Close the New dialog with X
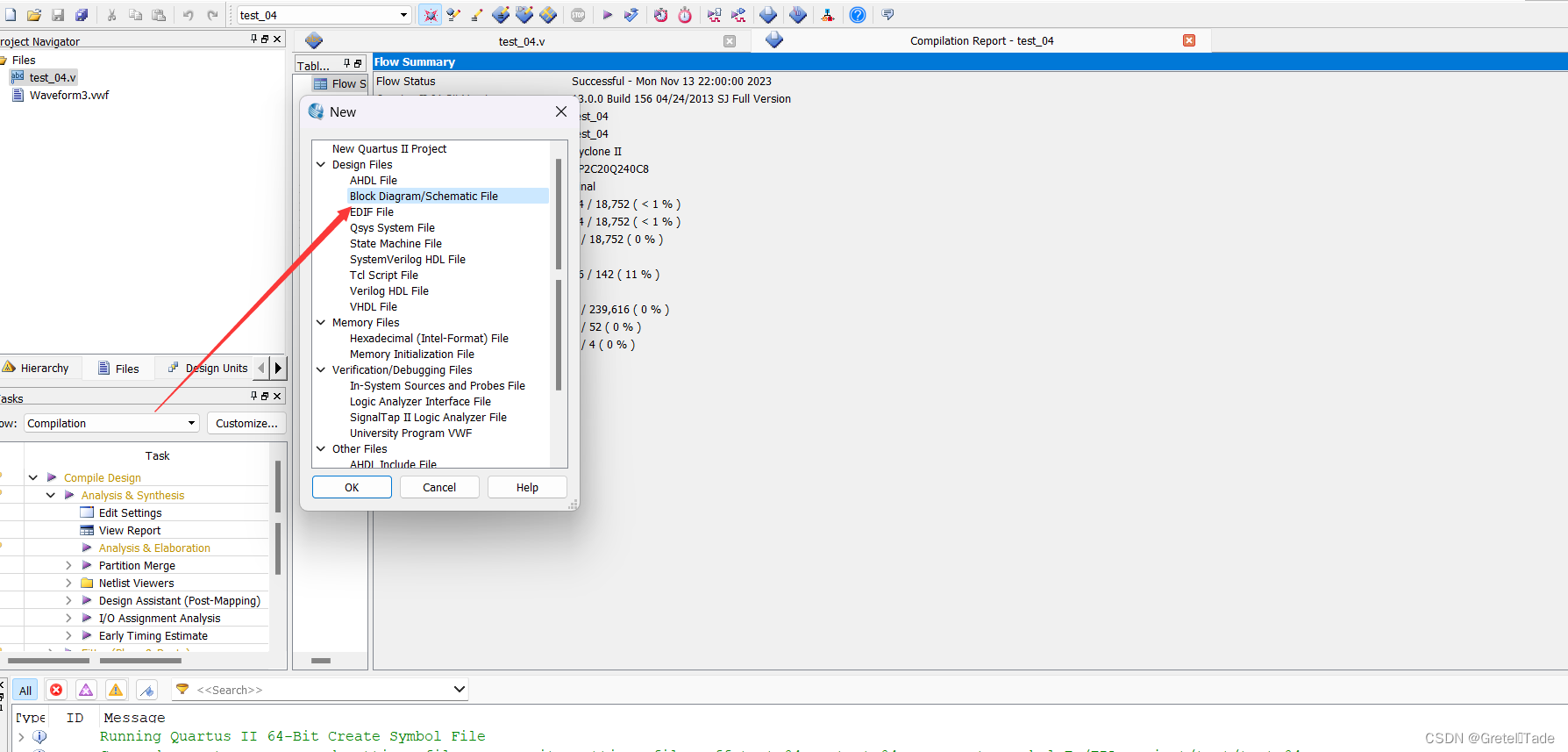1568x752 pixels. (561, 111)
